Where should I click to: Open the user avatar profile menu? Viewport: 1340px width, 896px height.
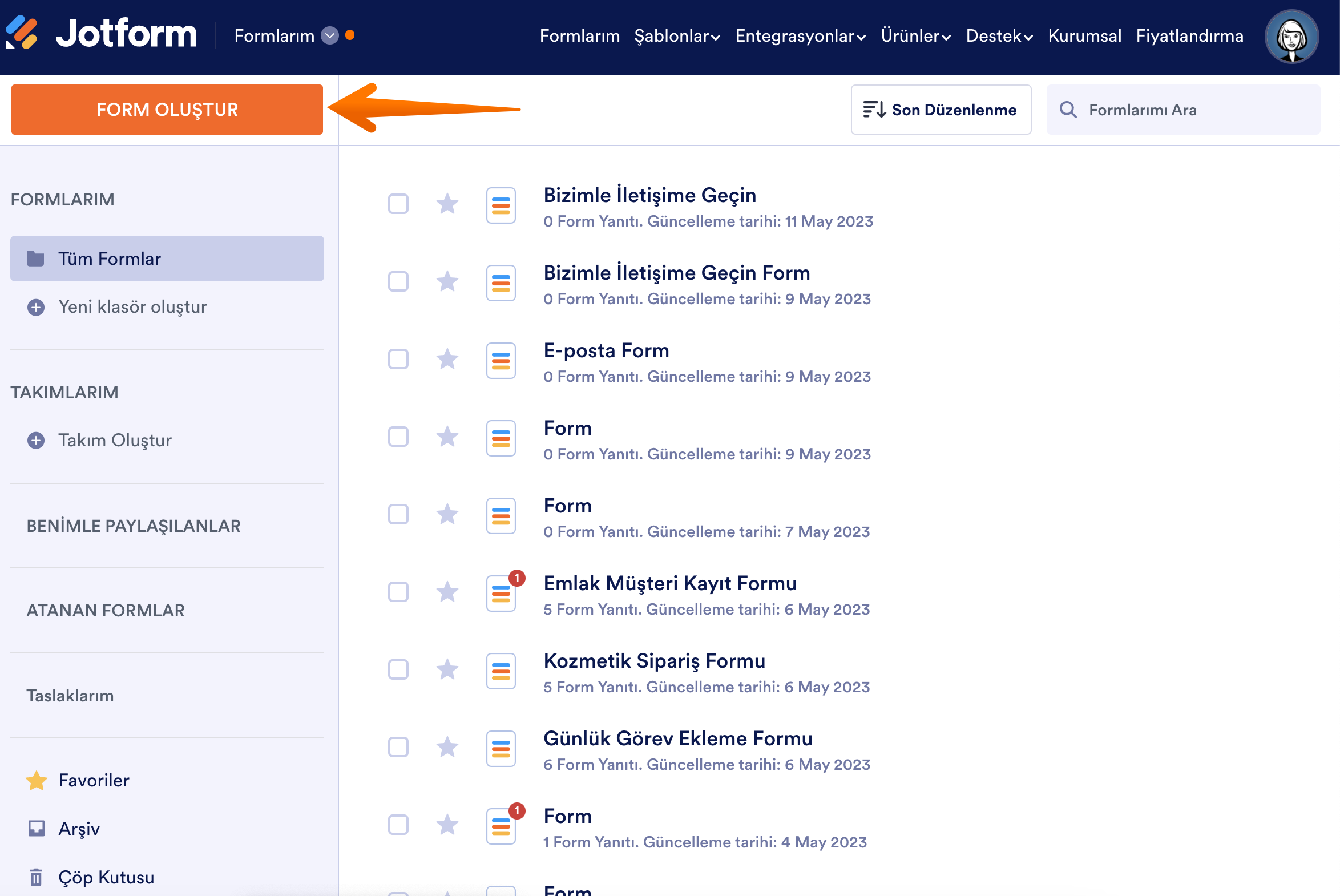click(x=1291, y=37)
